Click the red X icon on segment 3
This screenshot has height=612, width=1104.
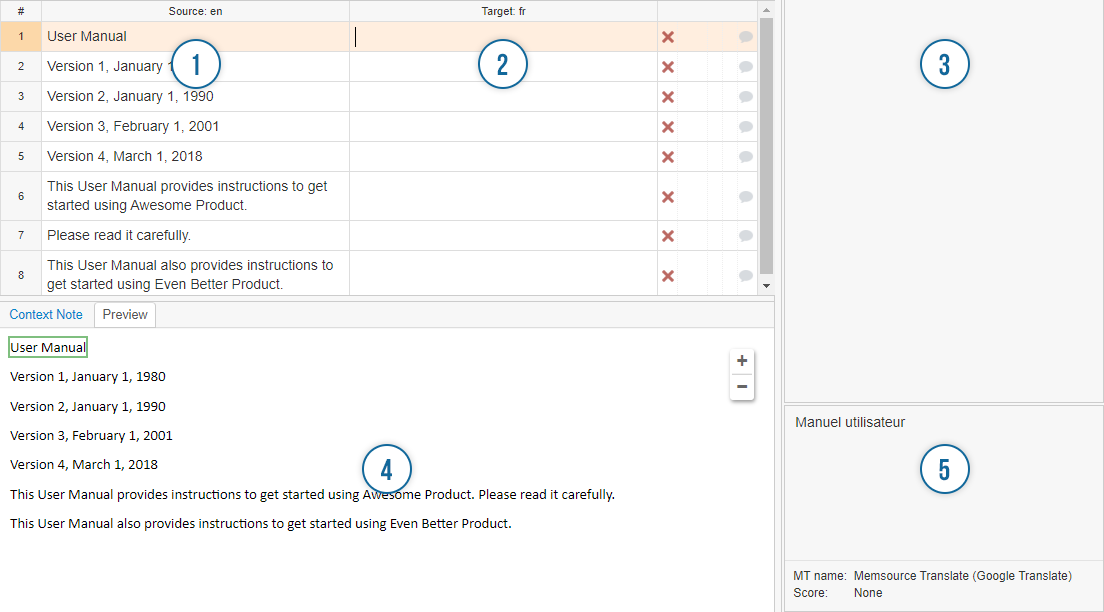point(667,97)
